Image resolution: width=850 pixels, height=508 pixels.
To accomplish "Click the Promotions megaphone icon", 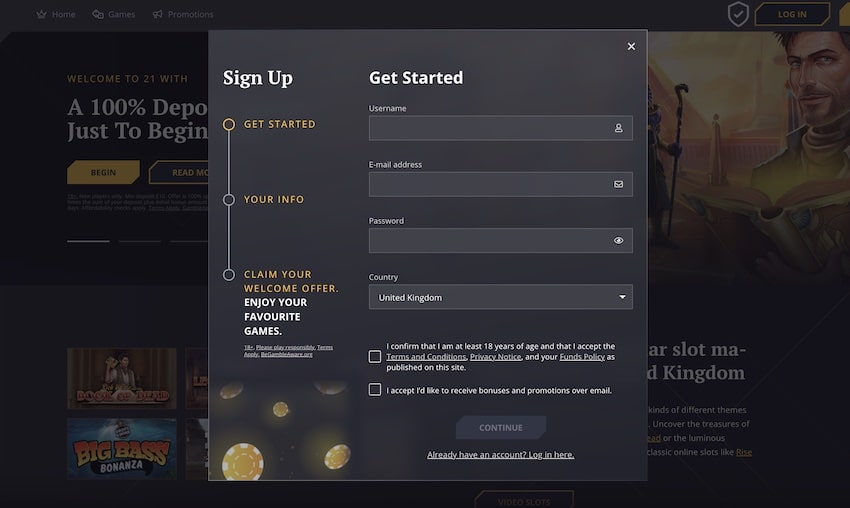I will coord(158,15).
